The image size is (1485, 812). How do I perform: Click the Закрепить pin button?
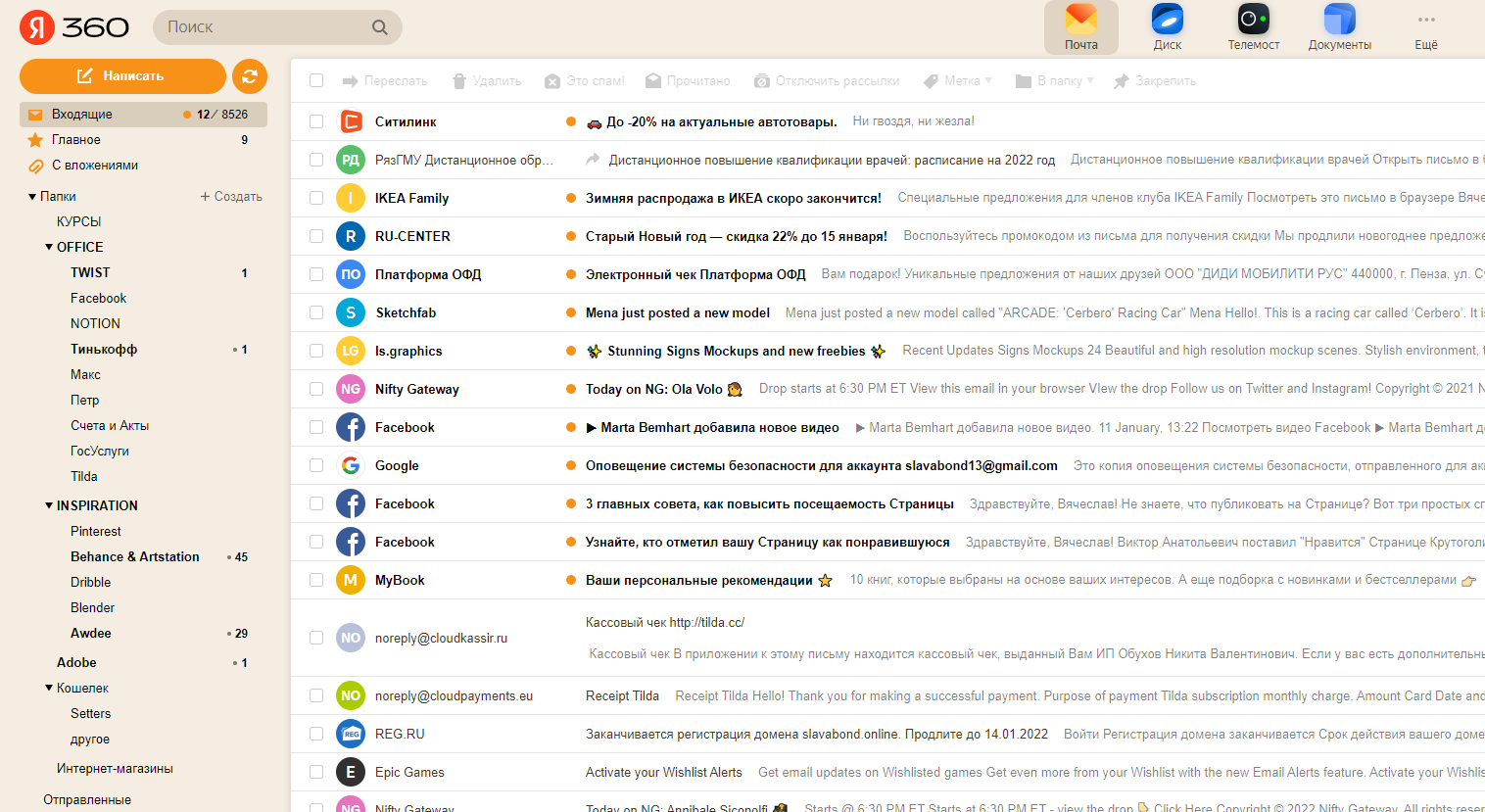[x=1155, y=81]
